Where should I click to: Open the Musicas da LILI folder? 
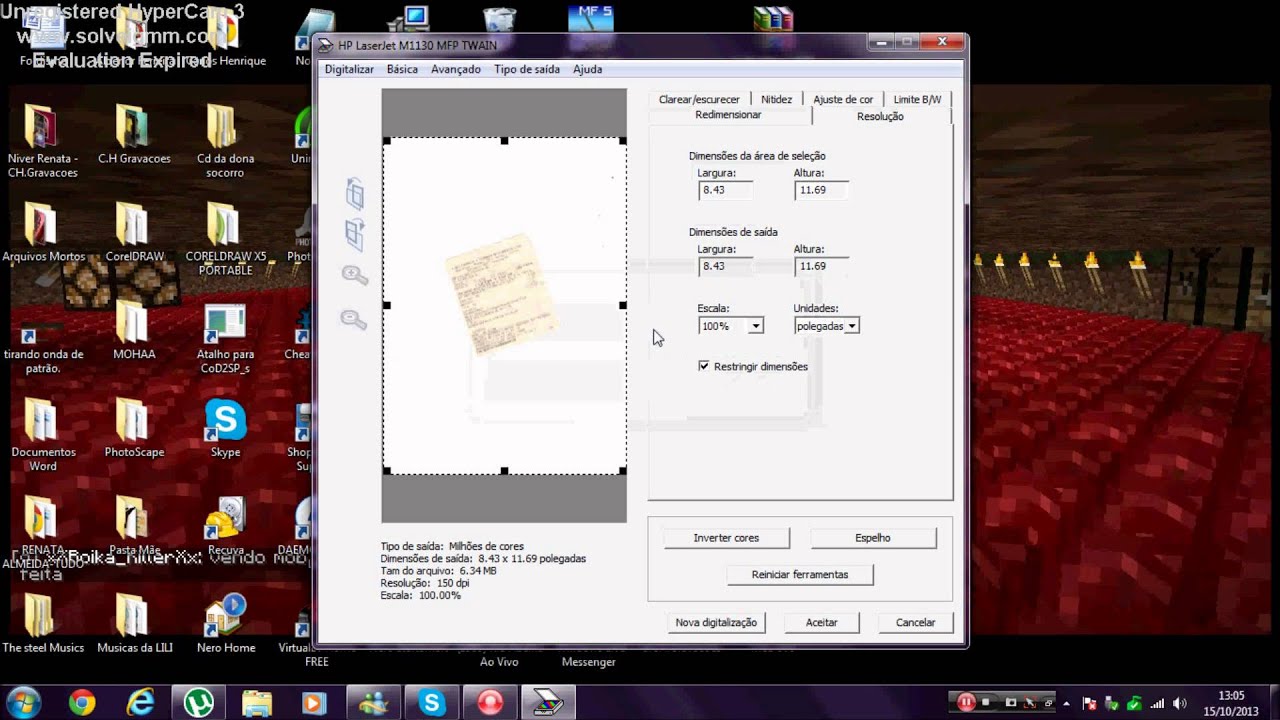[135, 624]
